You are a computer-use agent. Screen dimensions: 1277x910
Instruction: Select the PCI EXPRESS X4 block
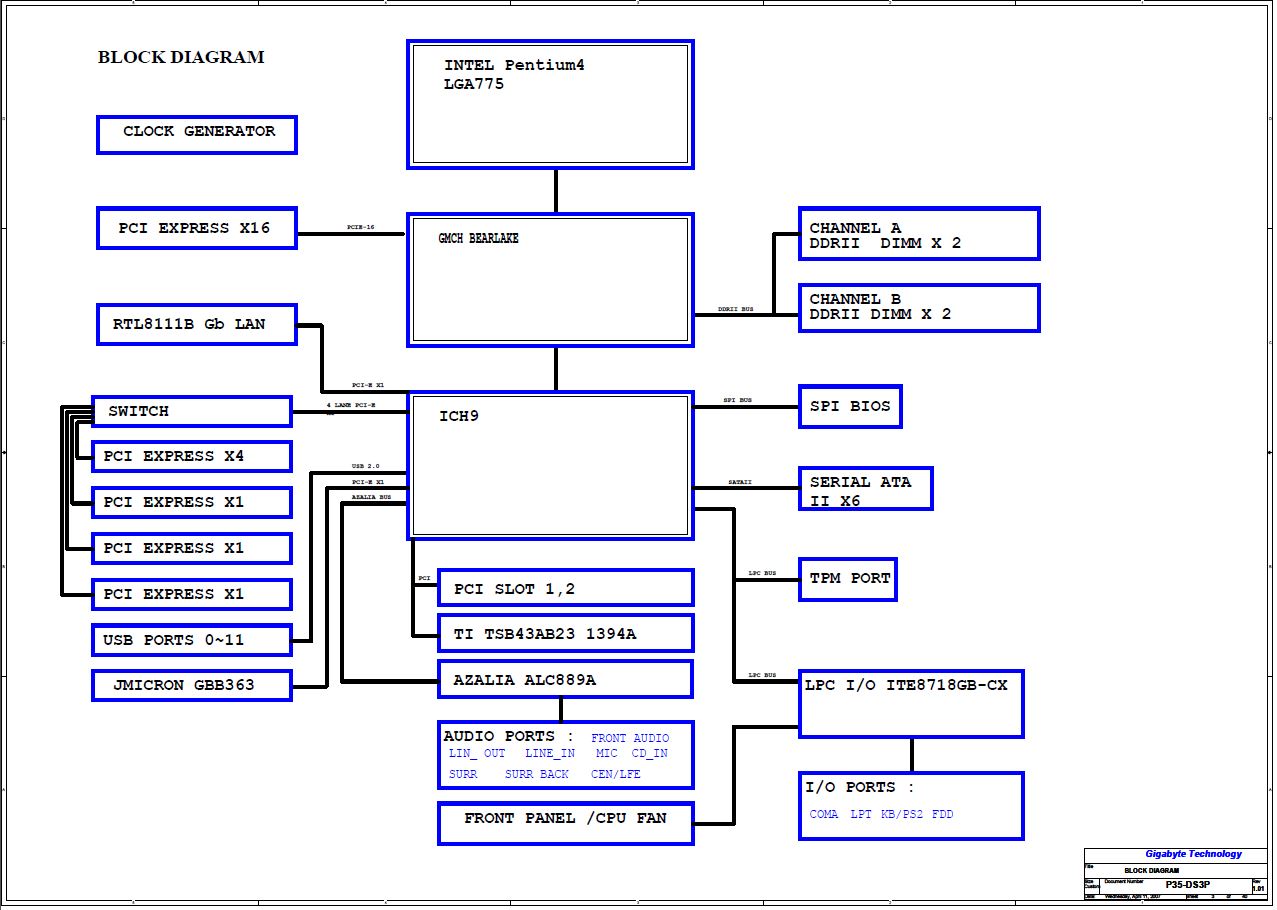192,456
